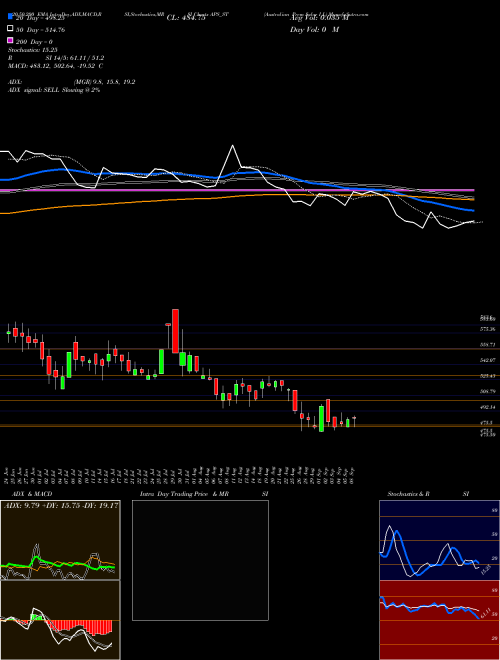Click the white 50 Day legend swatch
The width and height of the screenshot is (500, 660).
click(11, 29)
